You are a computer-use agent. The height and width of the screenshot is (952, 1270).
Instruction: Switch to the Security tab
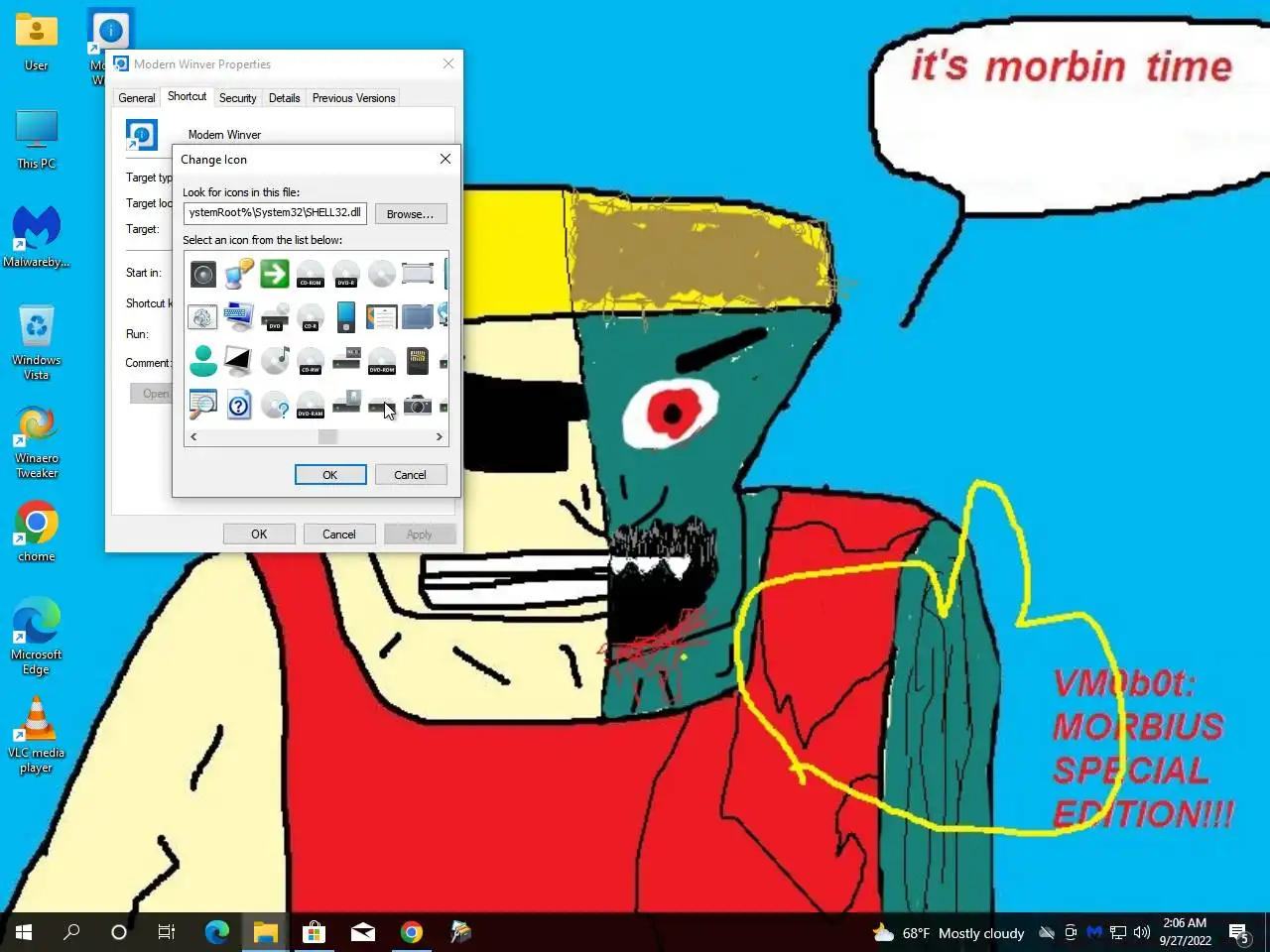238,98
